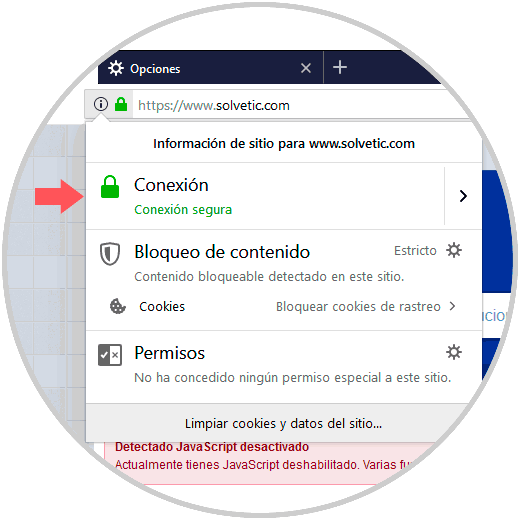Click the Opciones tab gear icon
The height and width of the screenshot is (520, 520).
[x=116, y=68]
